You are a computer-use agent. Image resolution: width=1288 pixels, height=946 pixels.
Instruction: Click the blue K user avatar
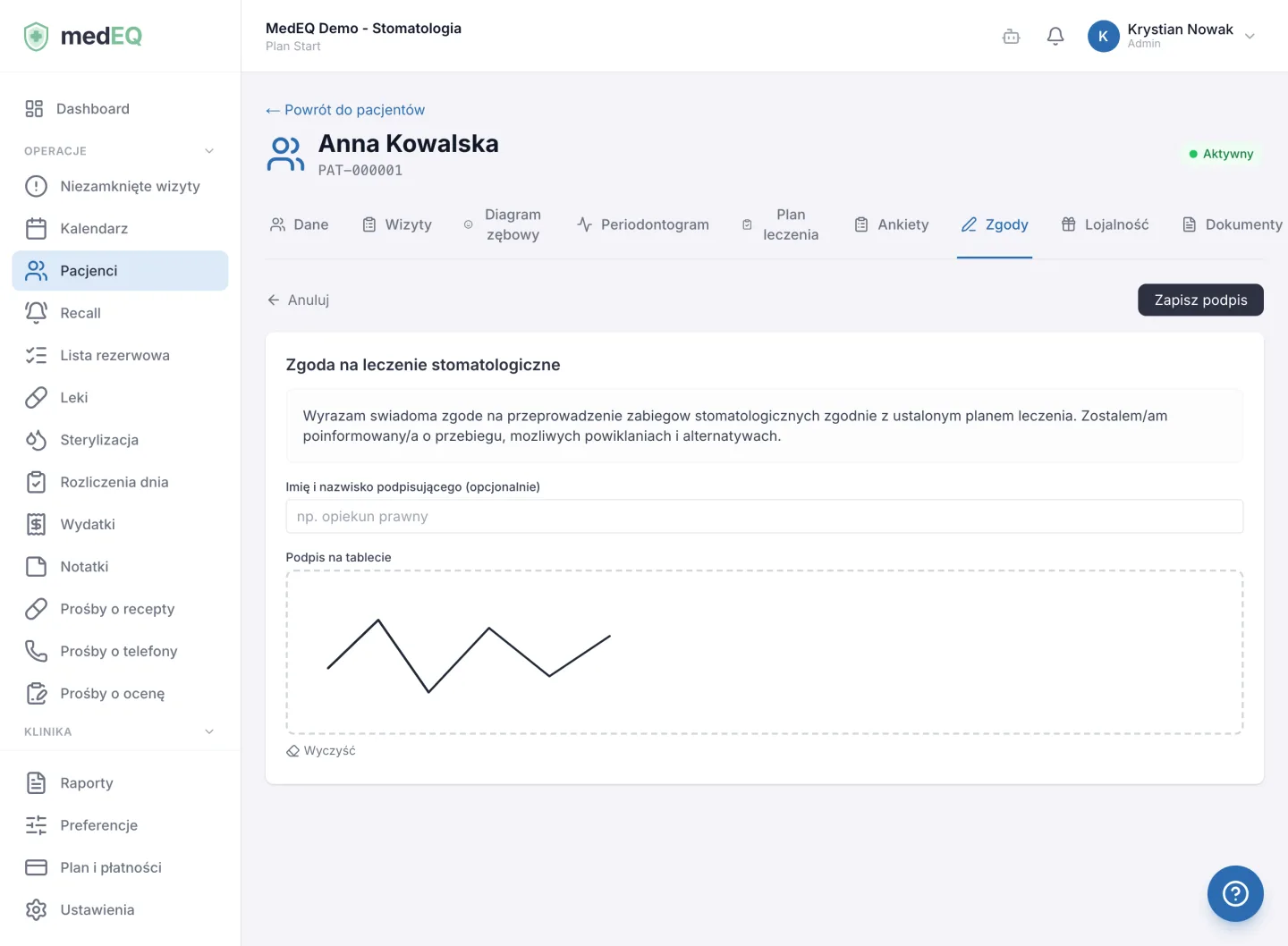coord(1103,37)
